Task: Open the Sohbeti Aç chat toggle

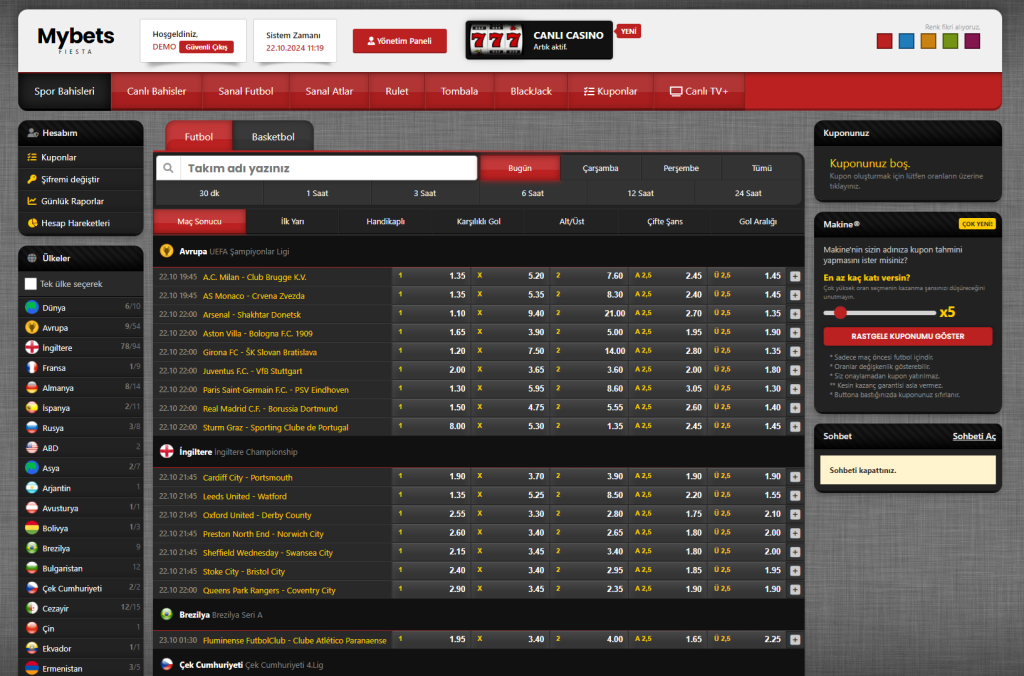Action: tap(973, 437)
